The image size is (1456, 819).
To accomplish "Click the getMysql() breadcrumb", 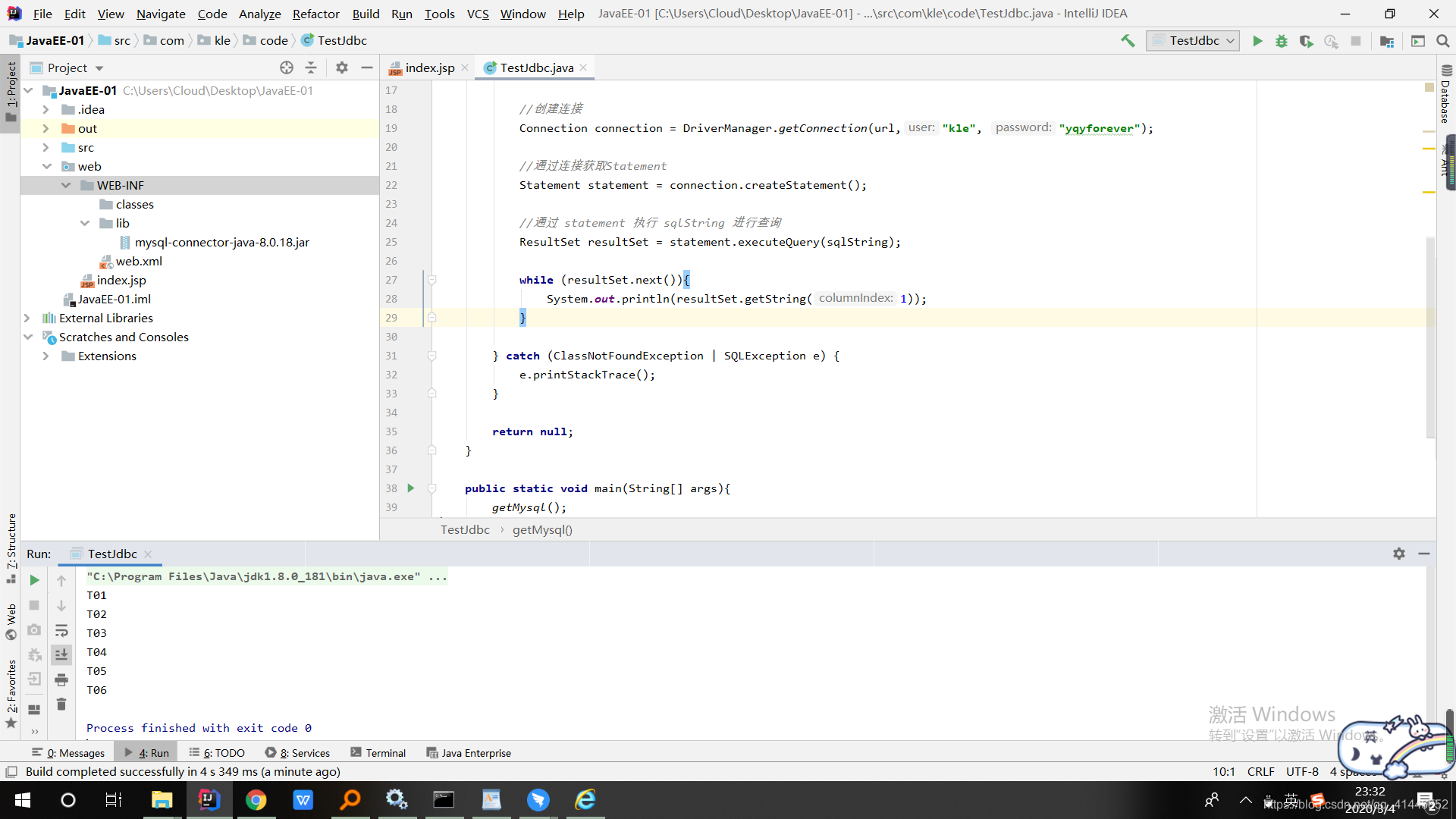I will pos(542,529).
